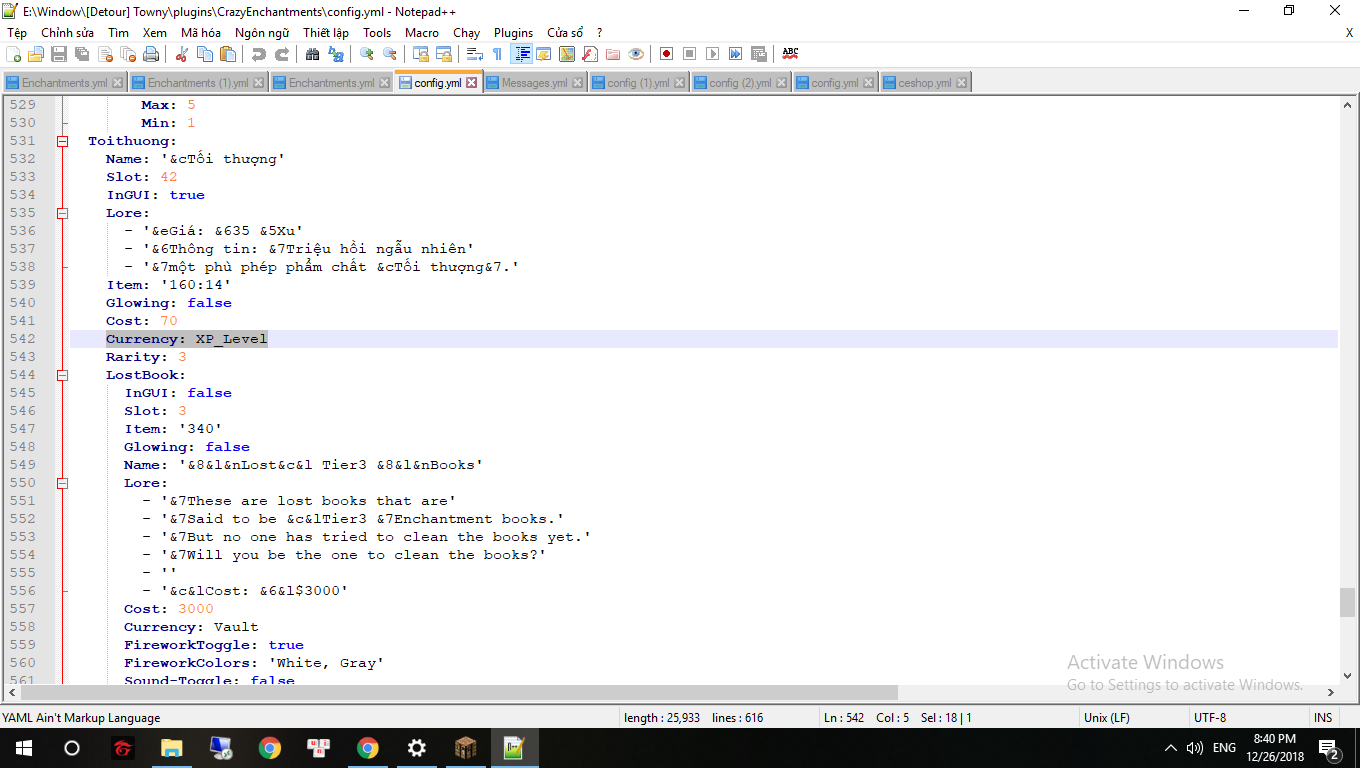Switch to the config (2).yml tab
The image size is (1360, 768).
(740, 83)
